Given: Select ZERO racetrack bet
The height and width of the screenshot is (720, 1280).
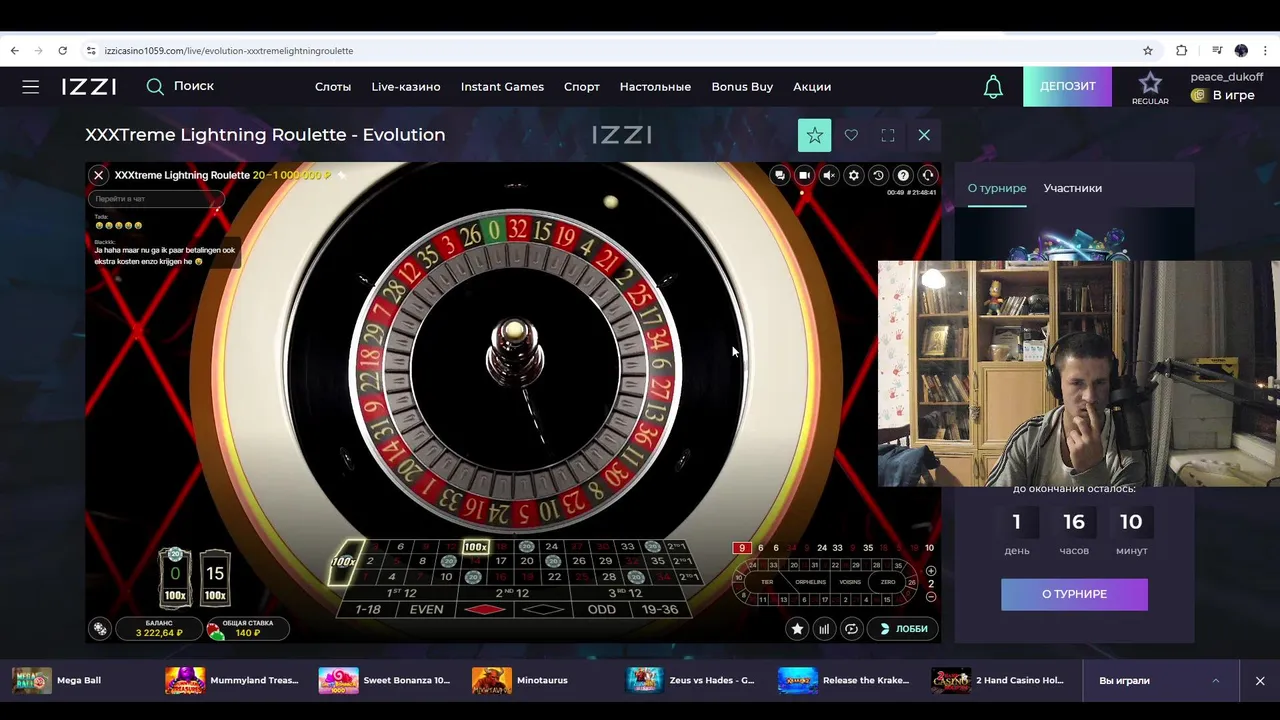Looking at the screenshot, I should (888, 582).
